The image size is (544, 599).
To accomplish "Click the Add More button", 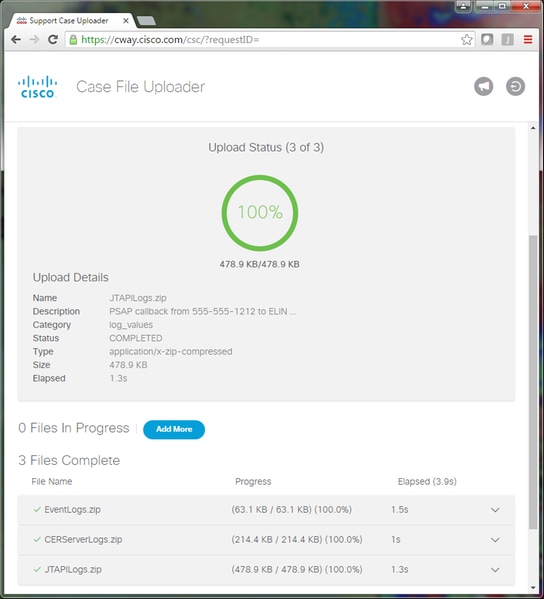I will point(174,429).
